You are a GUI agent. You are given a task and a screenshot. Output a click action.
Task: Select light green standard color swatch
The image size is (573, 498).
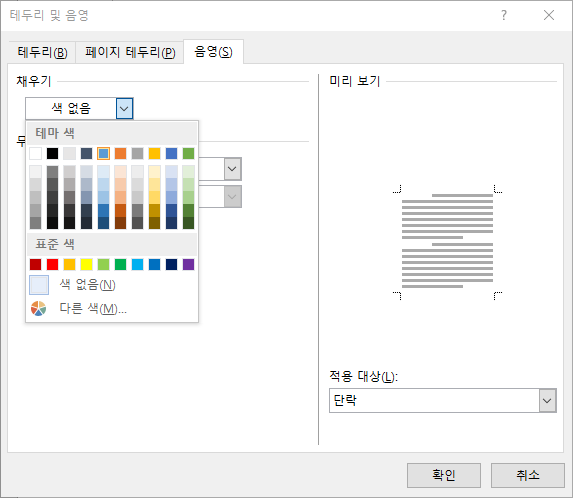point(103,264)
